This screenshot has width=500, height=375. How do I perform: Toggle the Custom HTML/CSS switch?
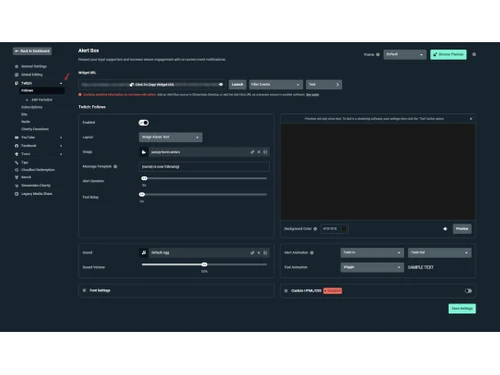[468, 291]
